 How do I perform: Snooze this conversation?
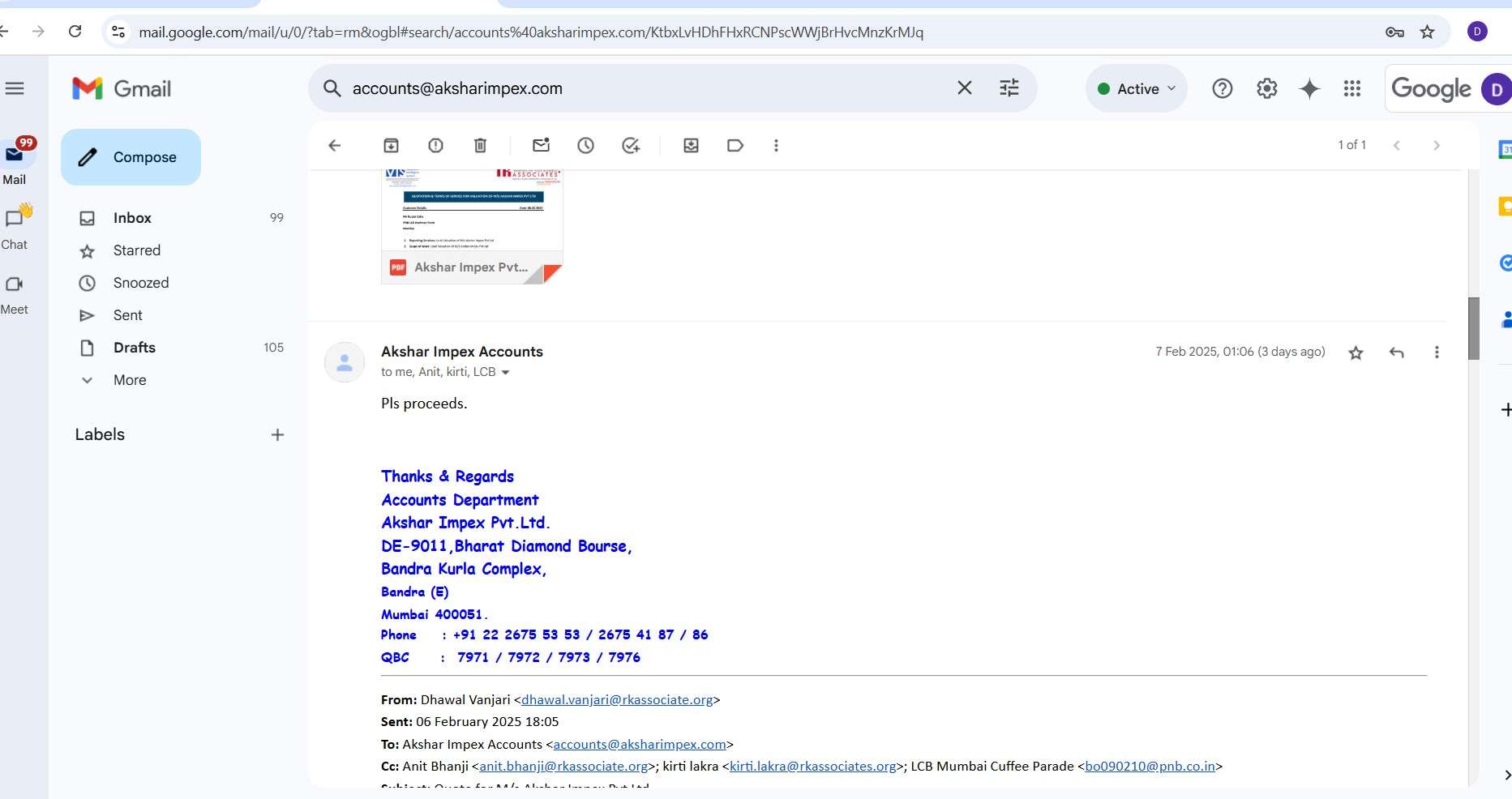[585, 145]
